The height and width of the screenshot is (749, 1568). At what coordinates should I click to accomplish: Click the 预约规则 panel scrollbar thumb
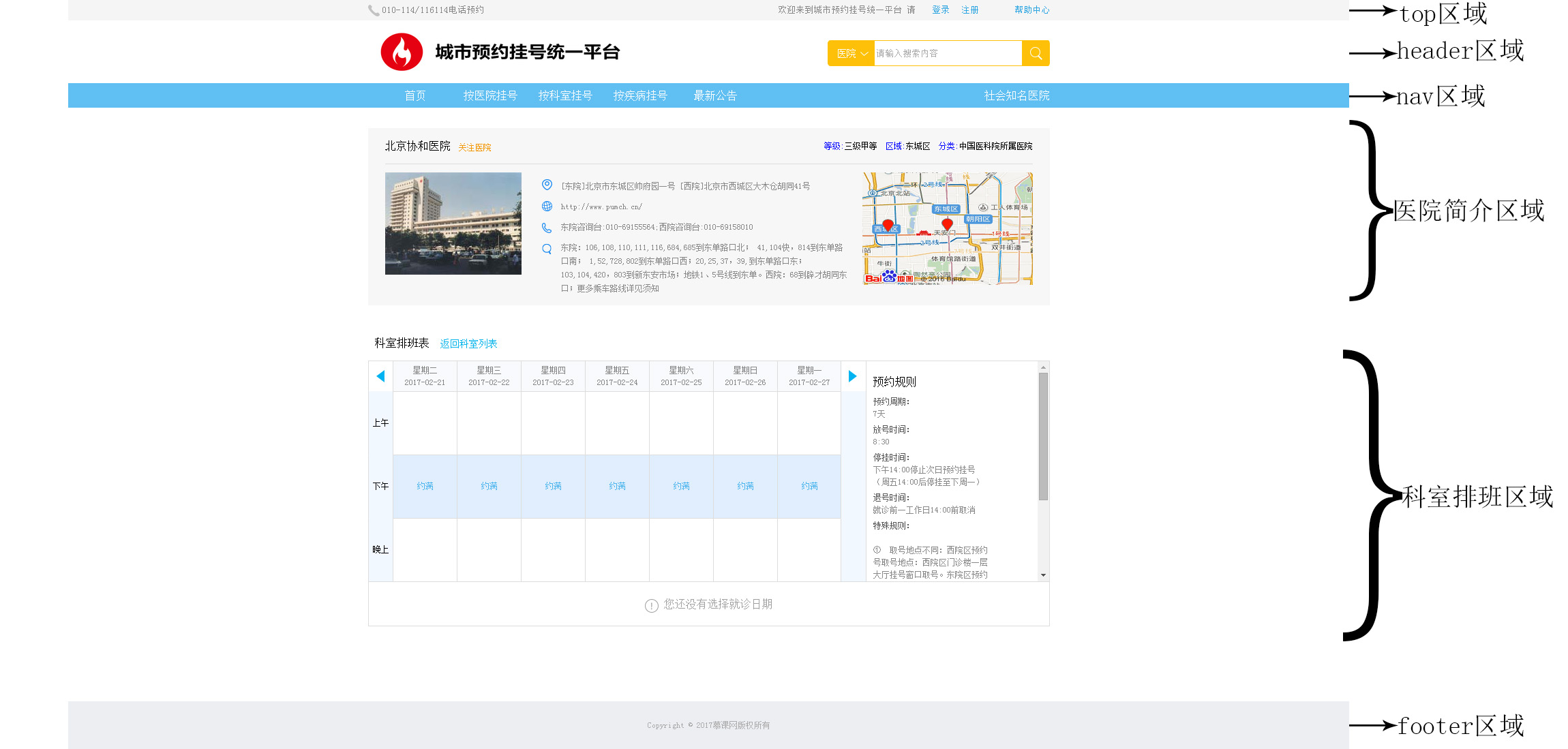[x=1043, y=436]
